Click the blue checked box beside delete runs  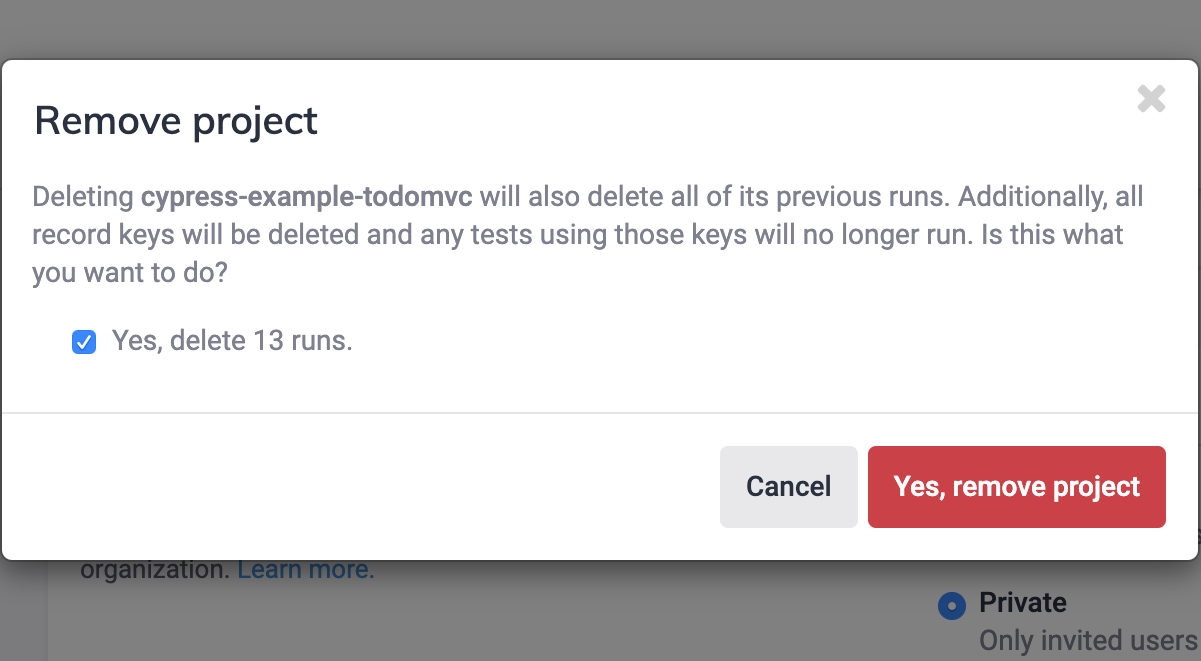point(84,341)
